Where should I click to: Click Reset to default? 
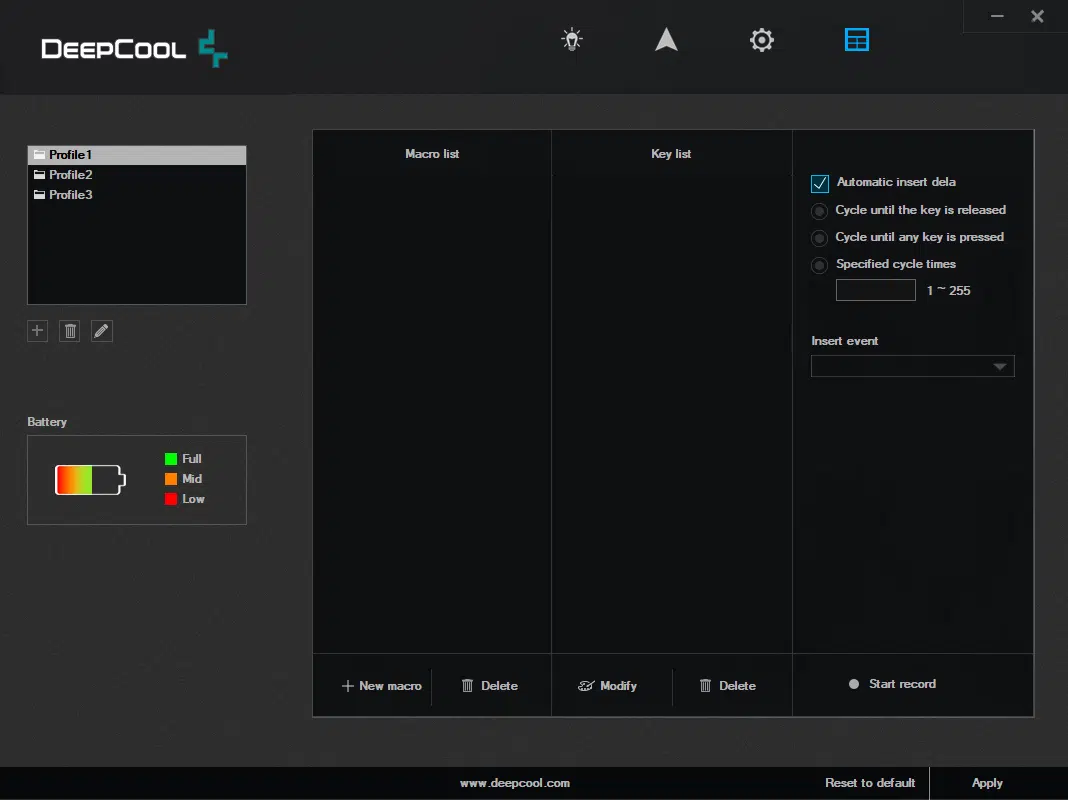point(870,783)
